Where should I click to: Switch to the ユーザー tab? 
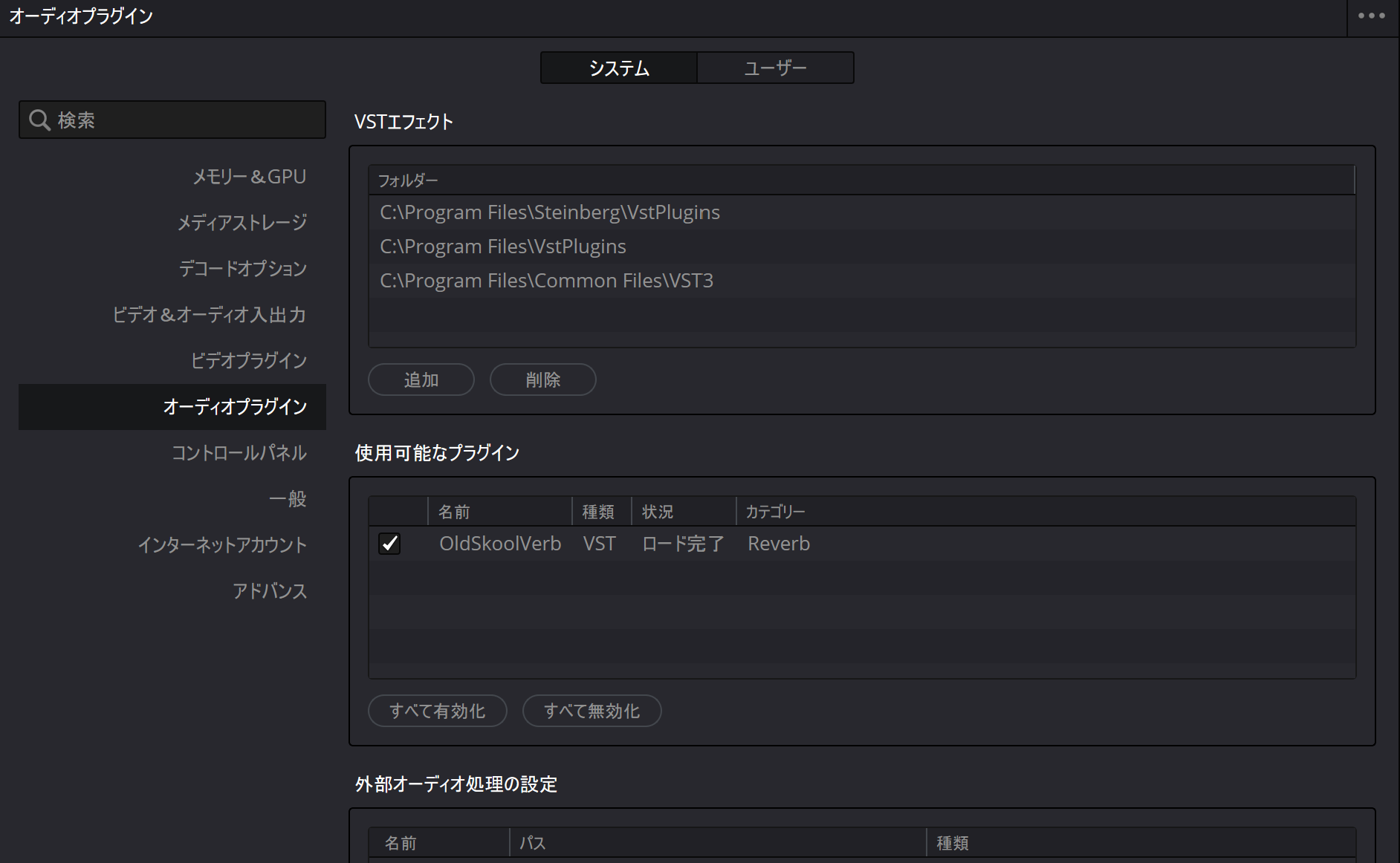coord(775,68)
